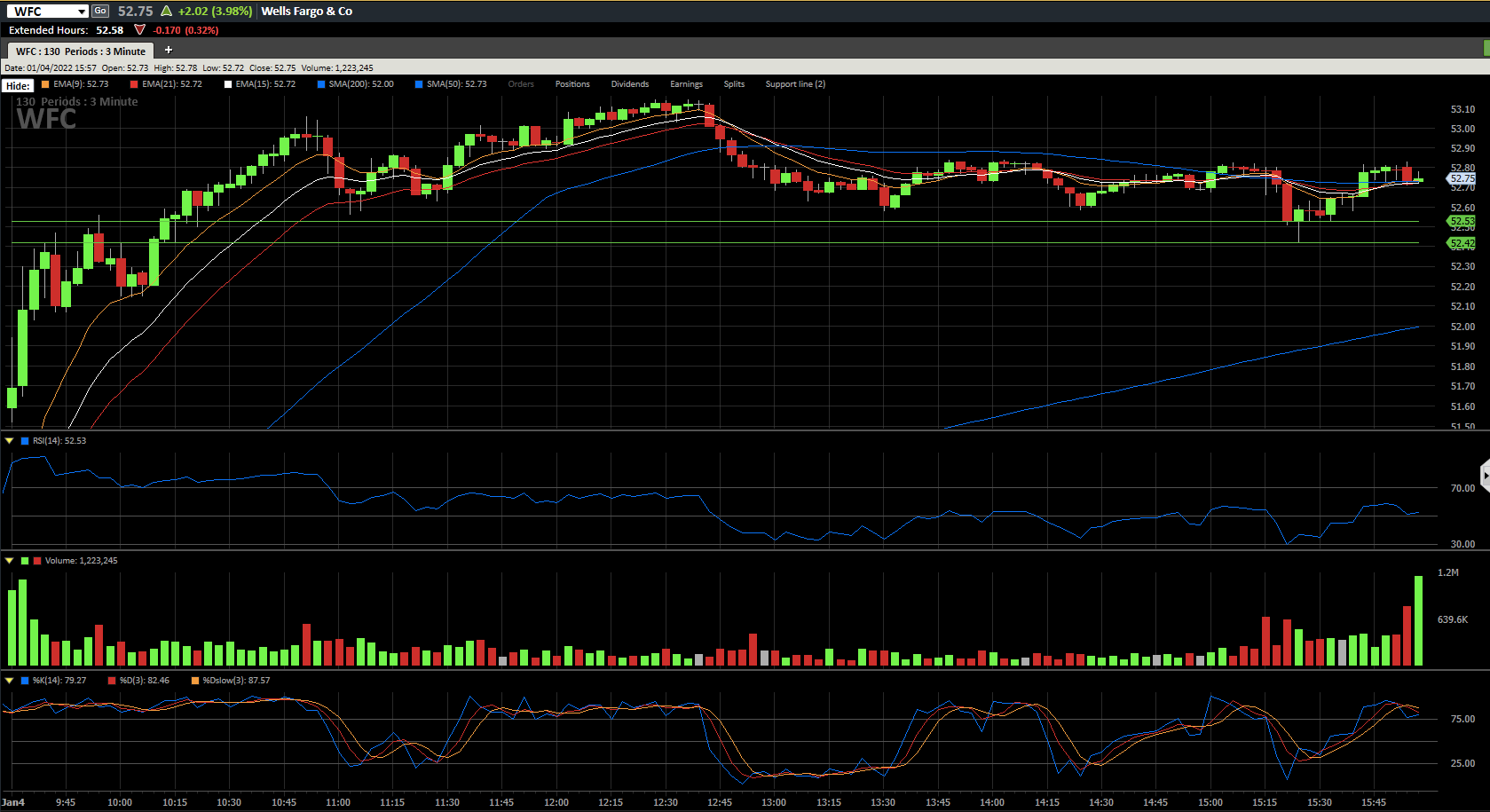Click the blue RSI(14) color swatch
1490x812 pixels.
click(x=25, y=441)
